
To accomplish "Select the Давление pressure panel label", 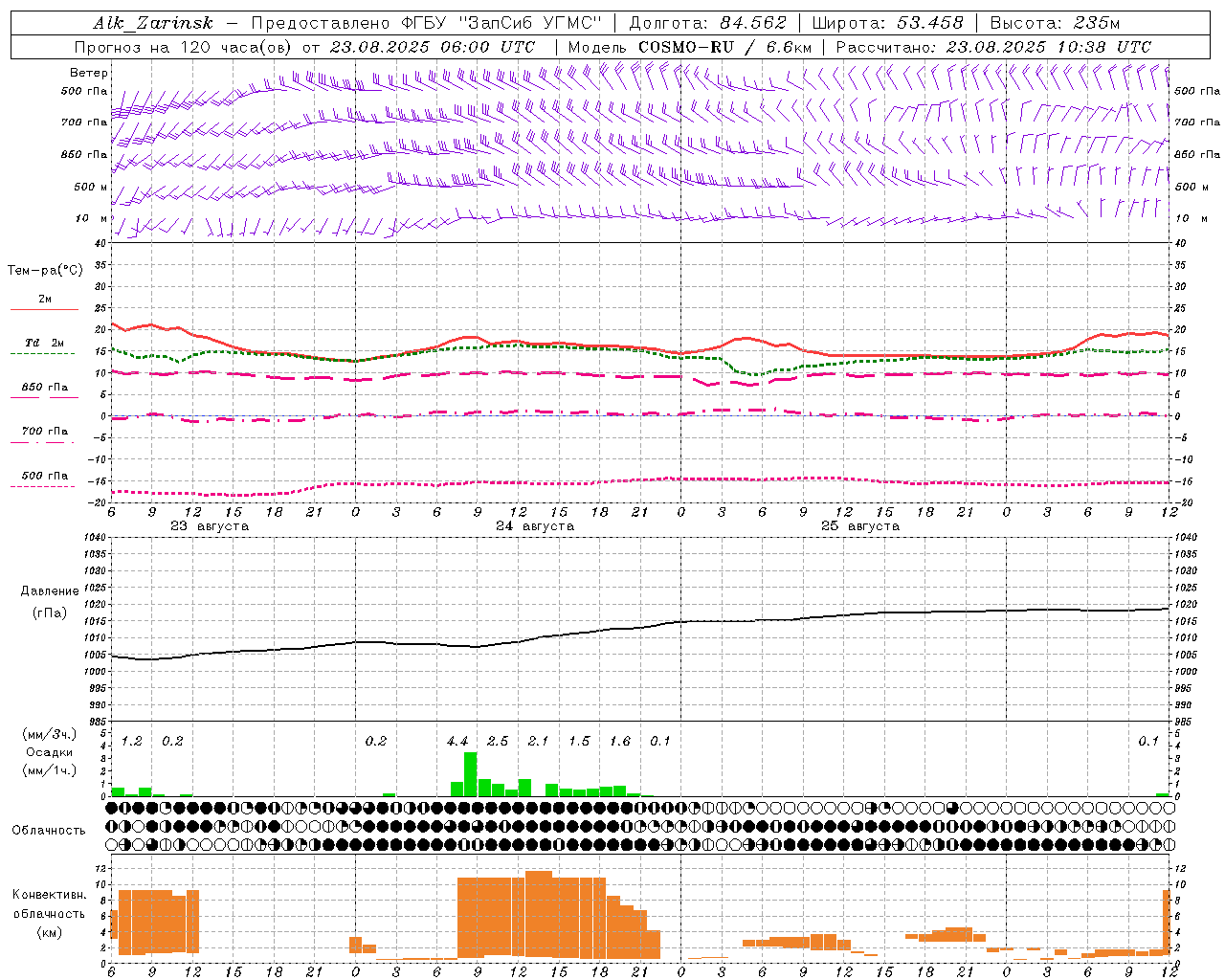I will coord(50,591).
